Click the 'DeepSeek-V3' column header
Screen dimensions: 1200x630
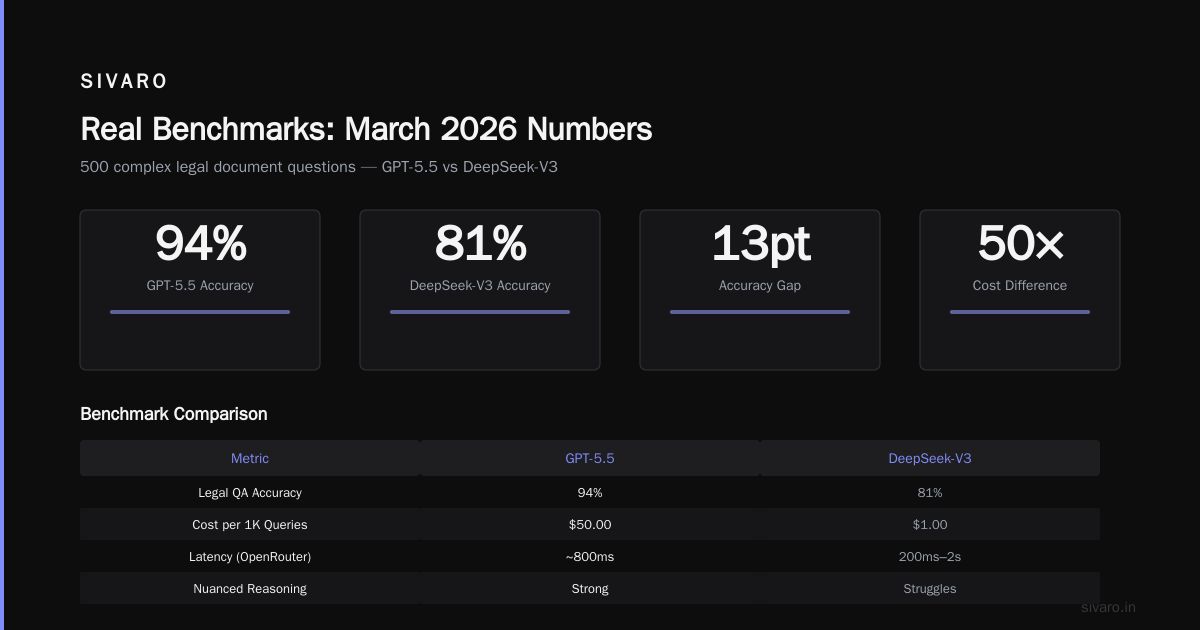coord(930,458)
